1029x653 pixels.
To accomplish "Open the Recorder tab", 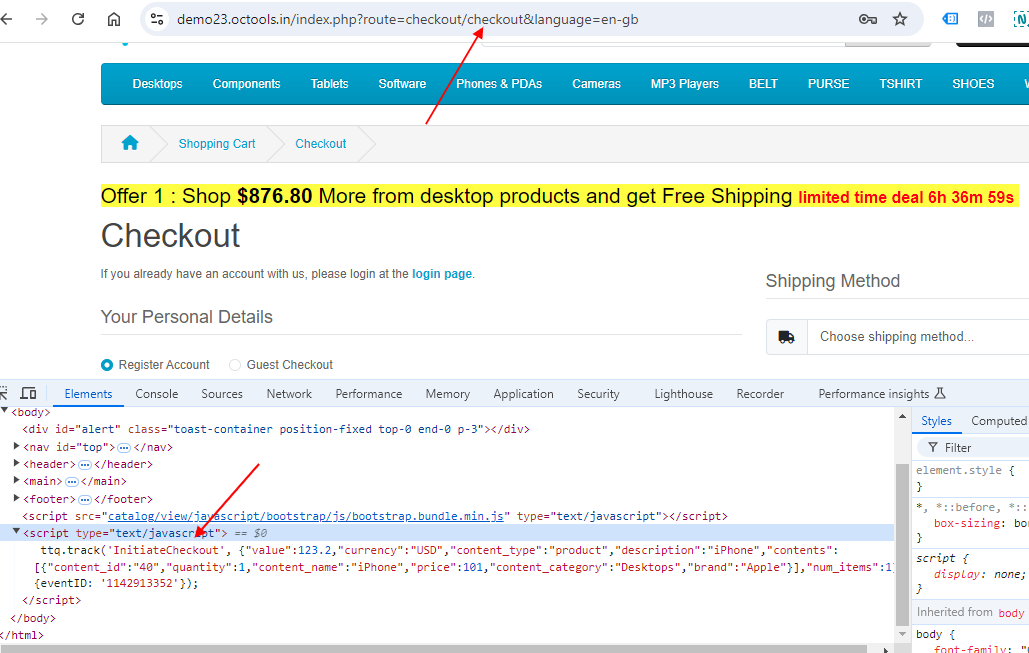I will (760, 394).
